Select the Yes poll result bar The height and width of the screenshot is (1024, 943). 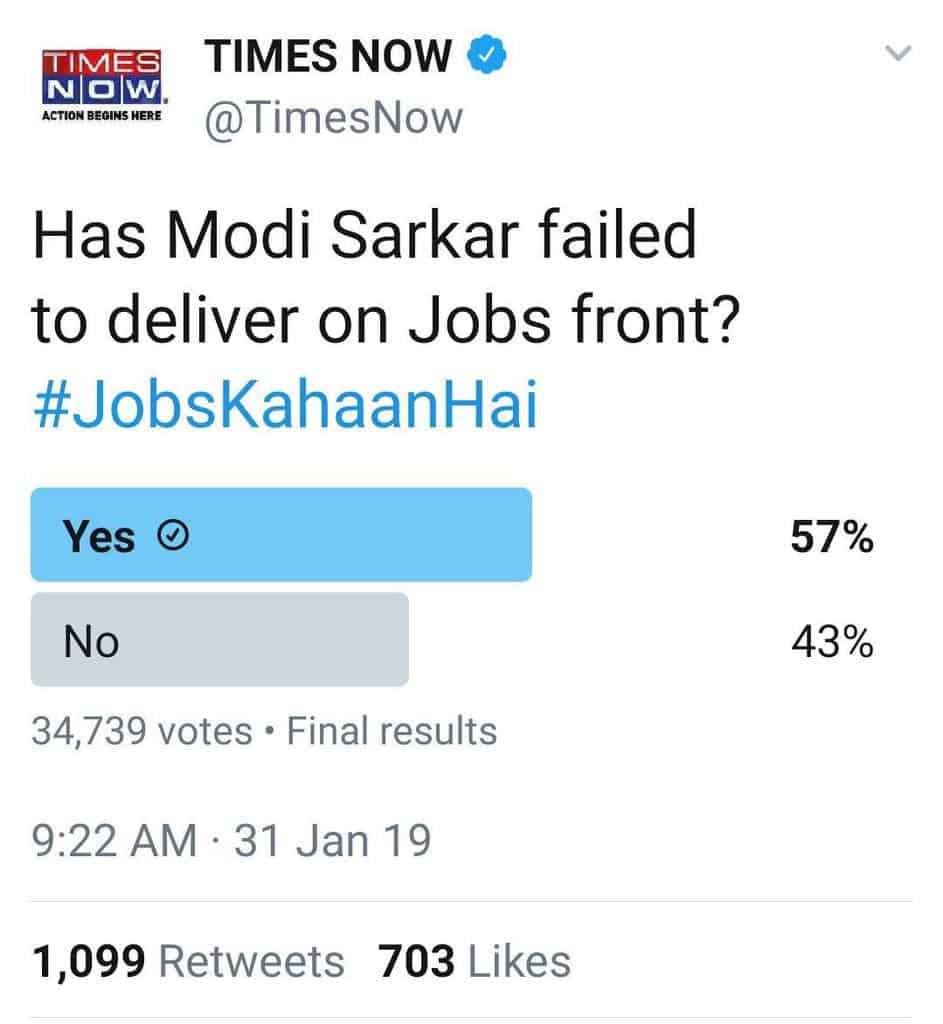click(x=281, y=535)
